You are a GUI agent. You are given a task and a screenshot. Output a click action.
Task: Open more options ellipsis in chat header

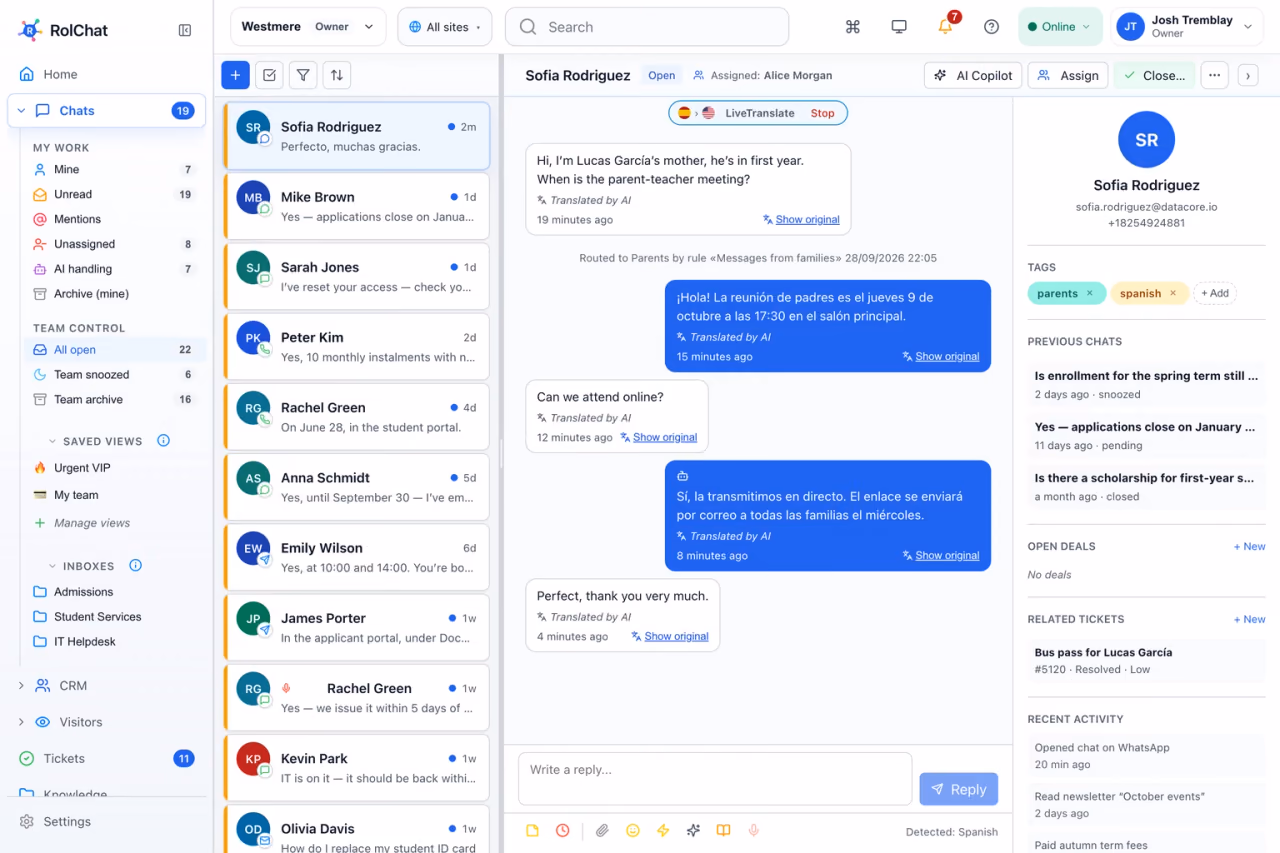(x=1214, y=75)
